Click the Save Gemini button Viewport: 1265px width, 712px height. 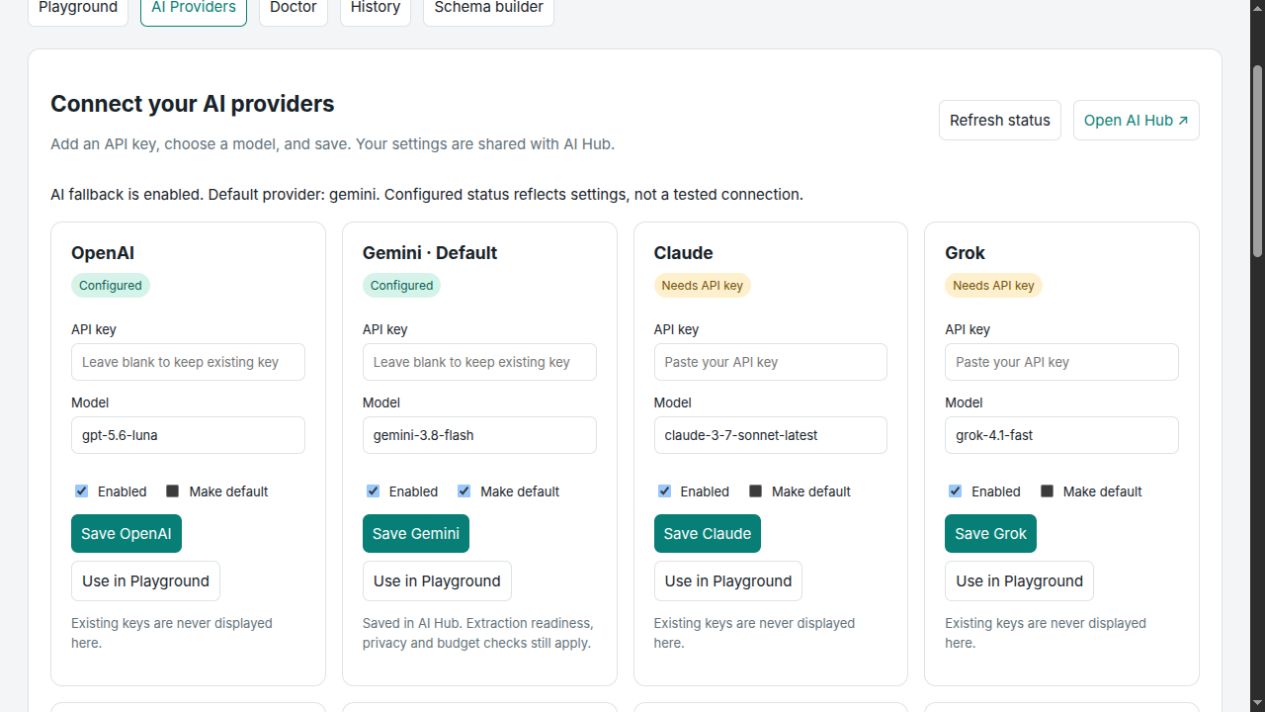point(416,533)
